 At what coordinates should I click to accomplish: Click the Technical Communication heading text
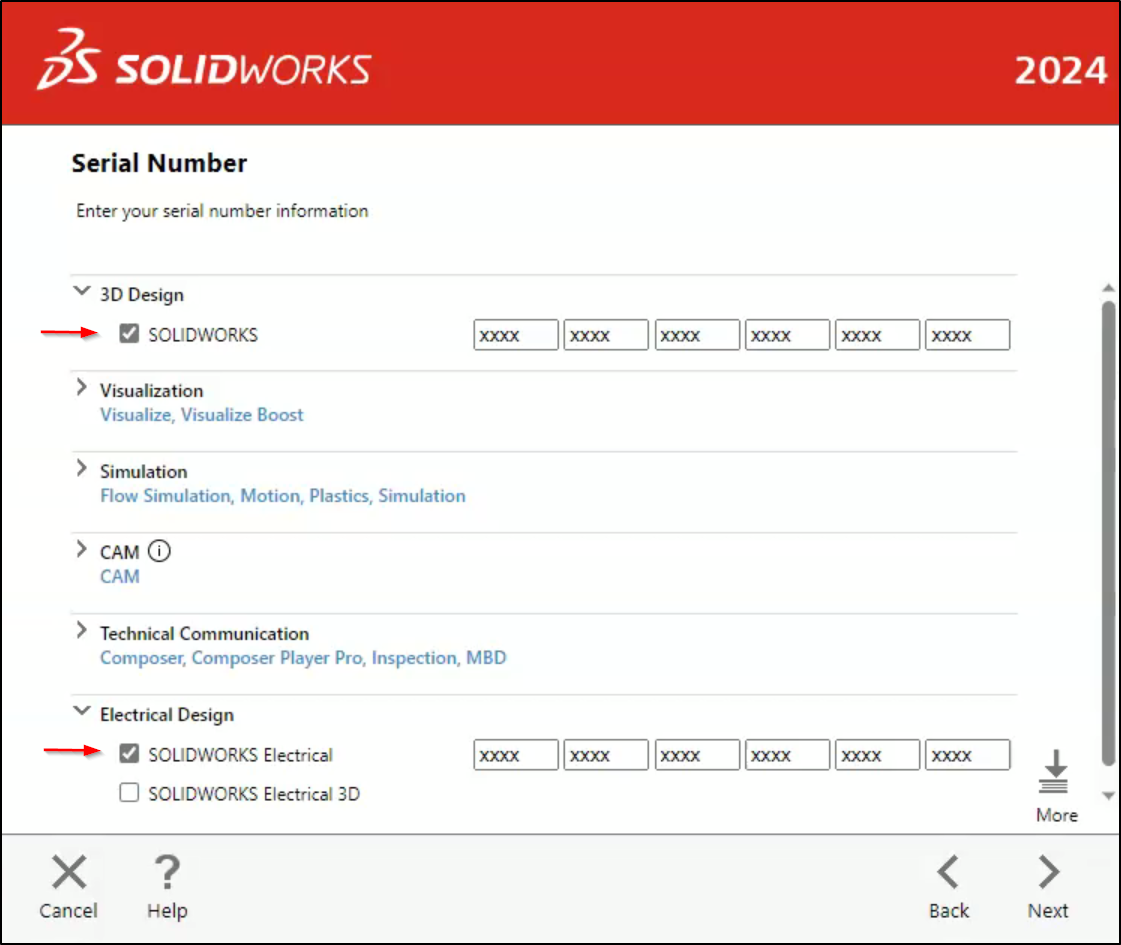[204, 633]
